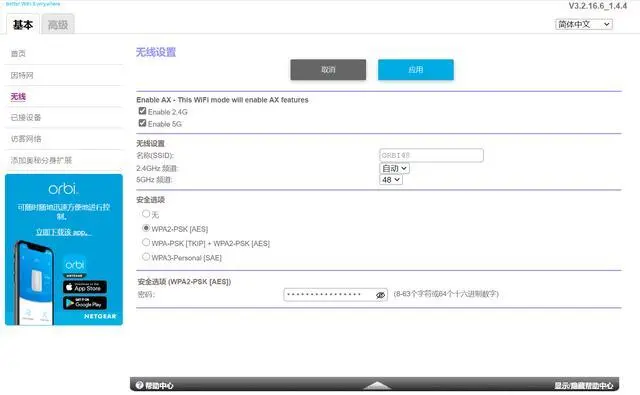The image size is (640, 395).
Task: Expand help panel with up arrow
Action: pyautogui.click(x=377, y=385)
